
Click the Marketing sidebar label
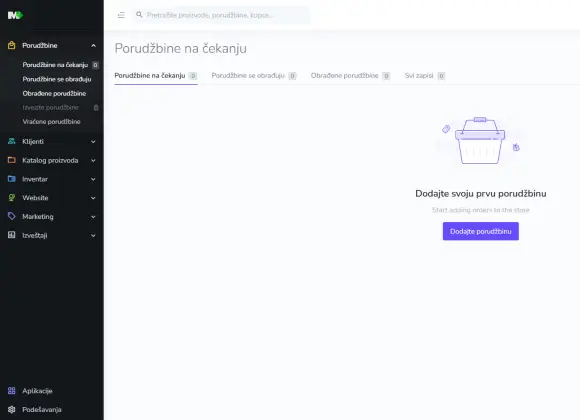coord(38,217)
